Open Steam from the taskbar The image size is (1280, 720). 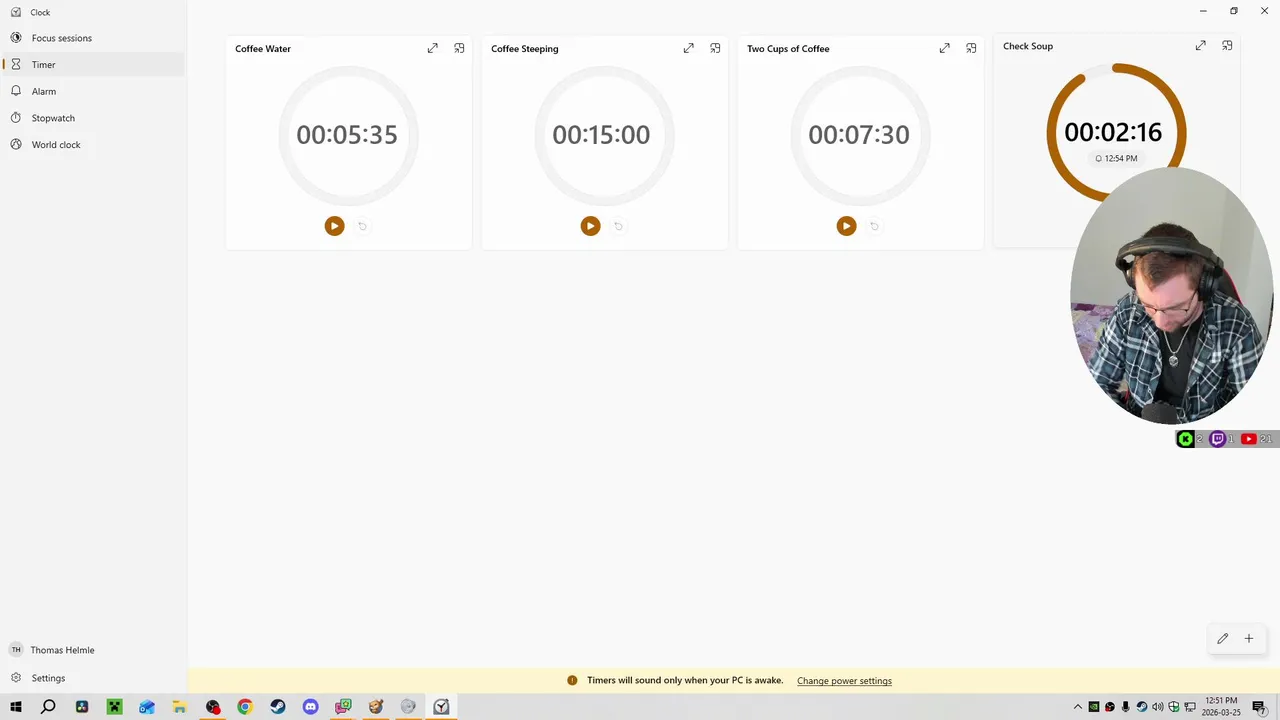tap(278, 707)
